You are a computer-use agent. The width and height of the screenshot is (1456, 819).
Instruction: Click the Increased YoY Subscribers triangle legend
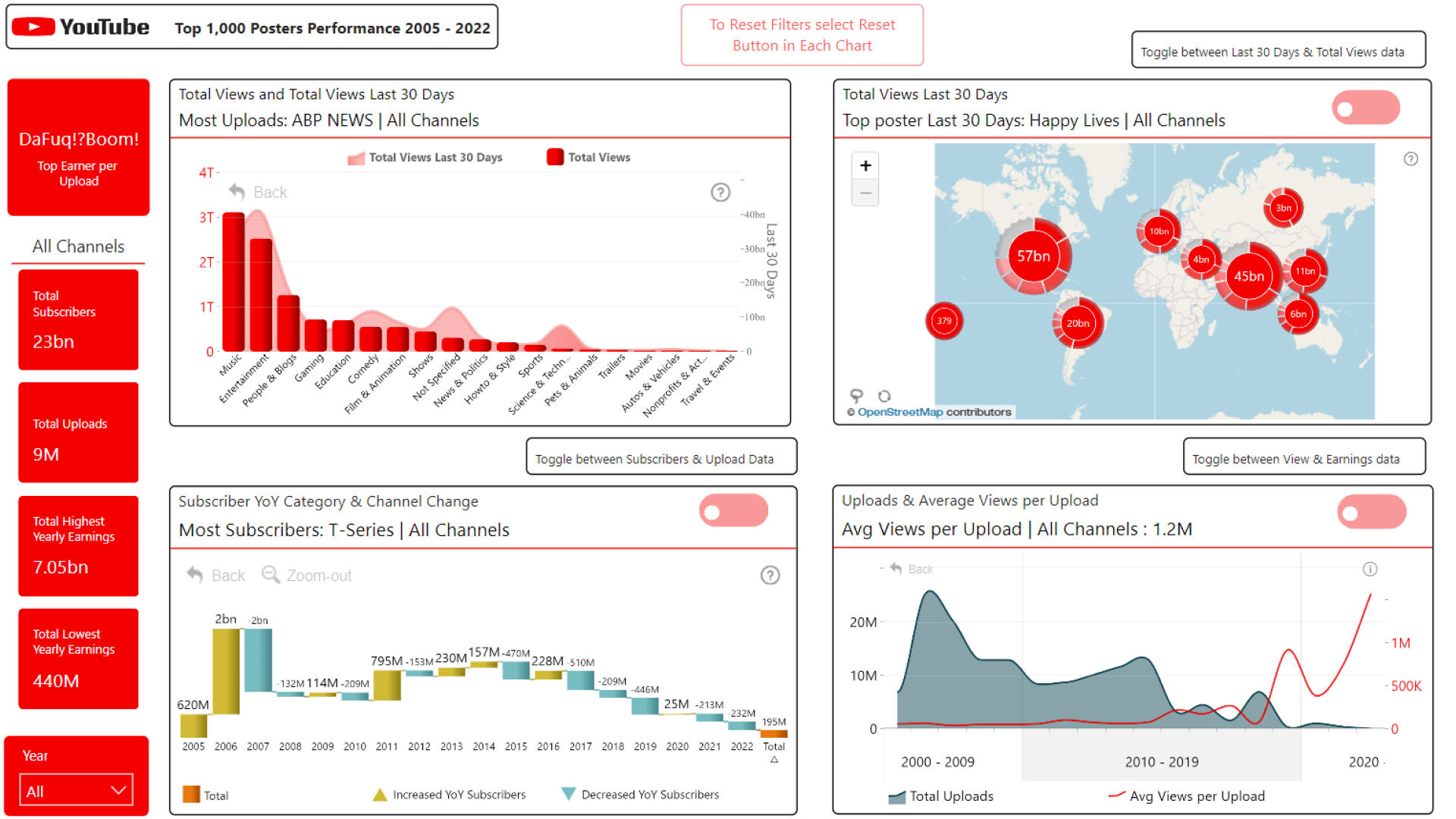click(x=380, y=795)
